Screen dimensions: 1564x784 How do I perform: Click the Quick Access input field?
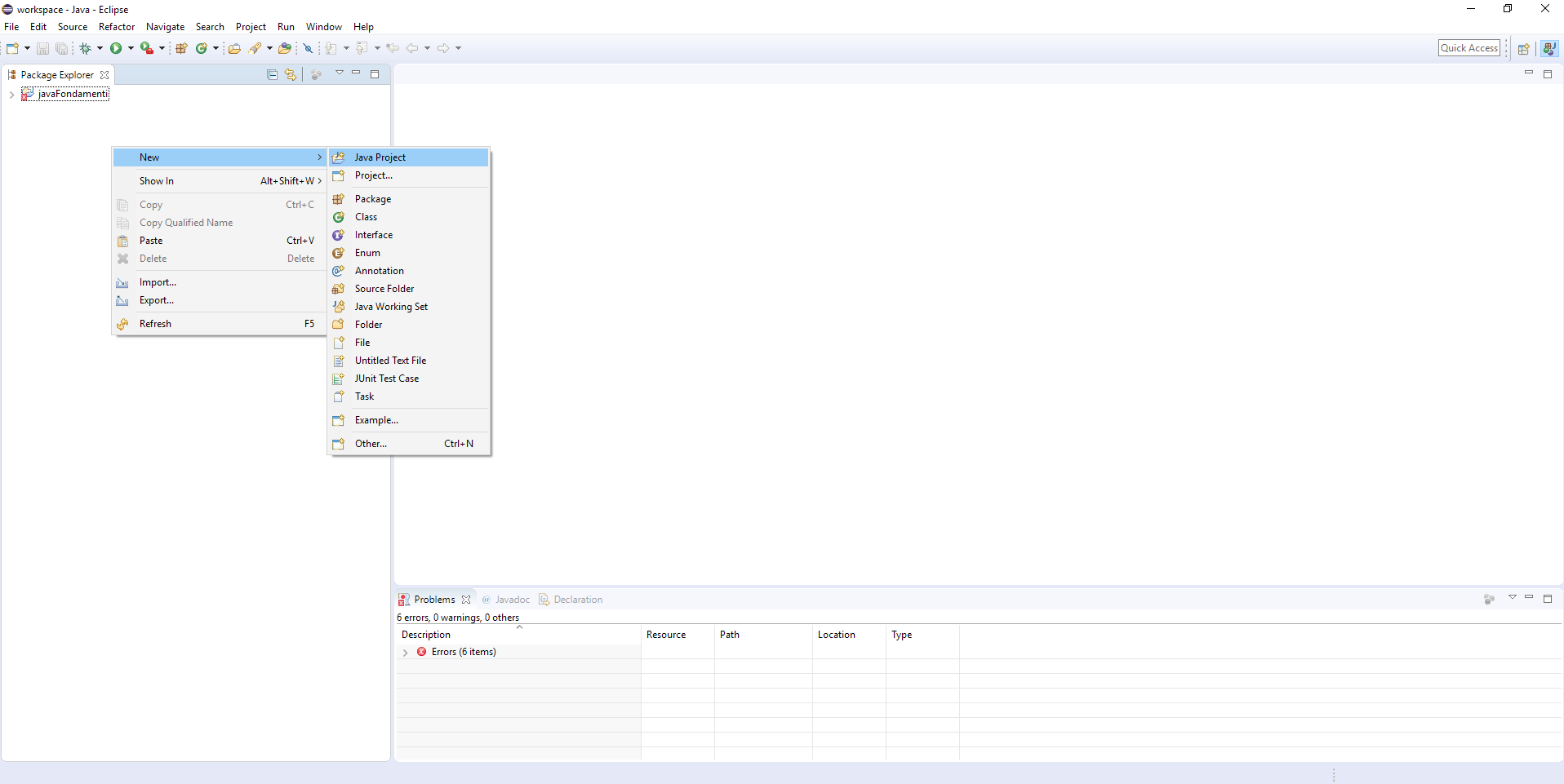1469,48
